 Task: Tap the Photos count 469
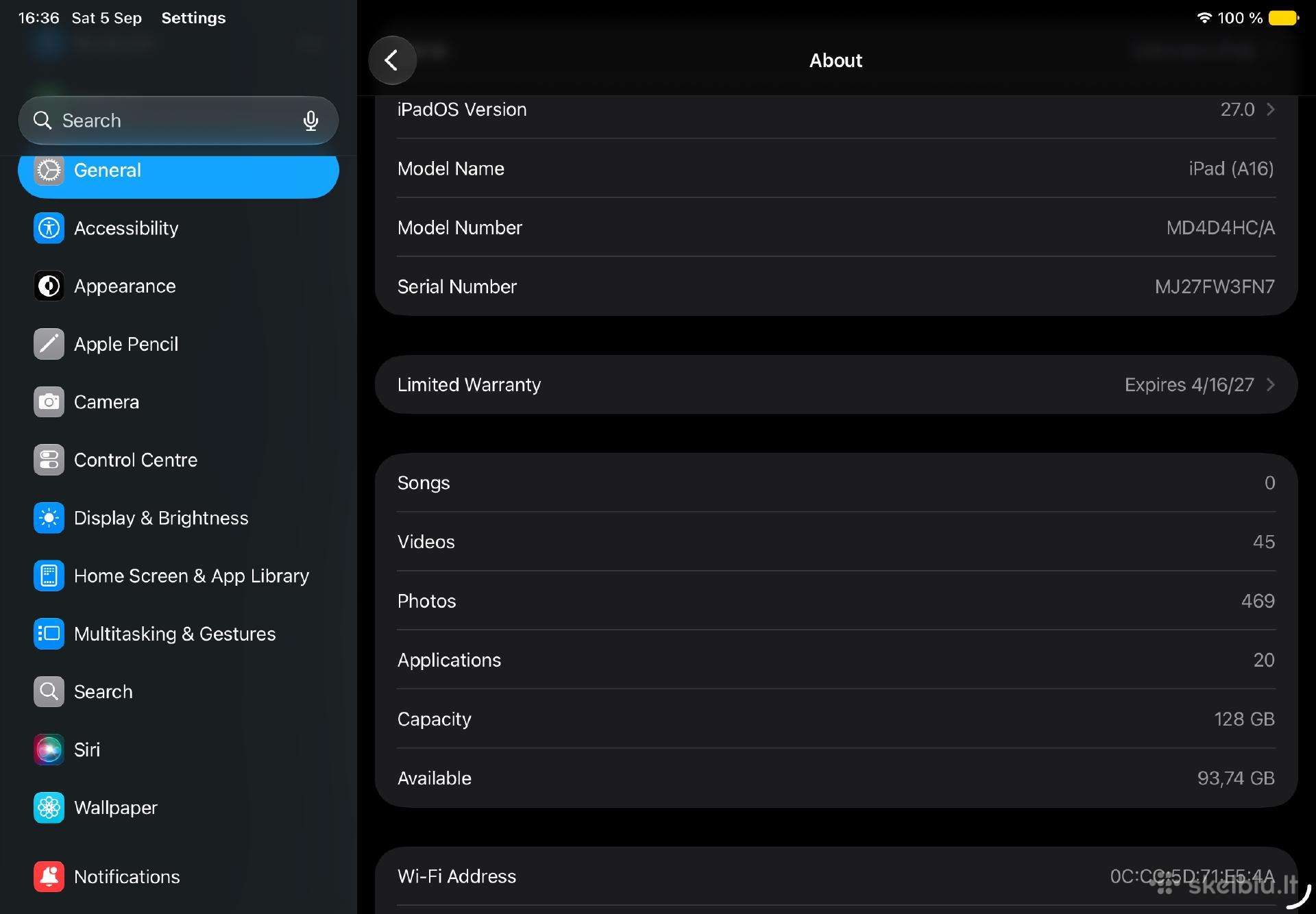1258,601
